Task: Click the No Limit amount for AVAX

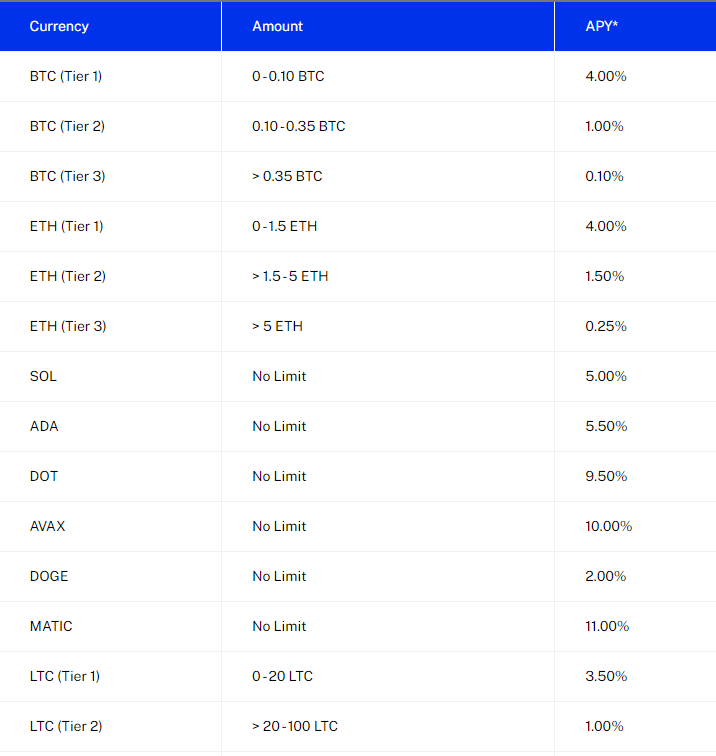Action: click(x=279, y=526)
